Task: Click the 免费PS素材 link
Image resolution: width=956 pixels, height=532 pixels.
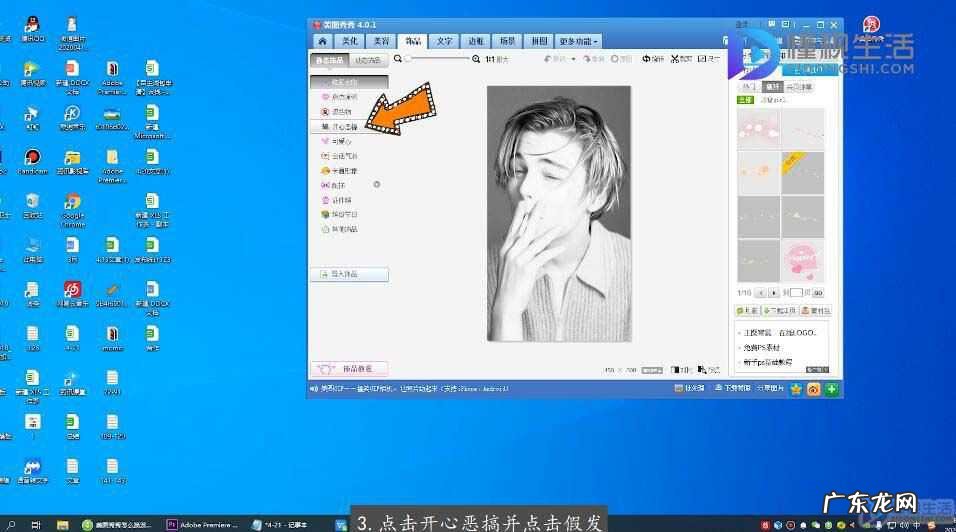Action: pos(762,347)
